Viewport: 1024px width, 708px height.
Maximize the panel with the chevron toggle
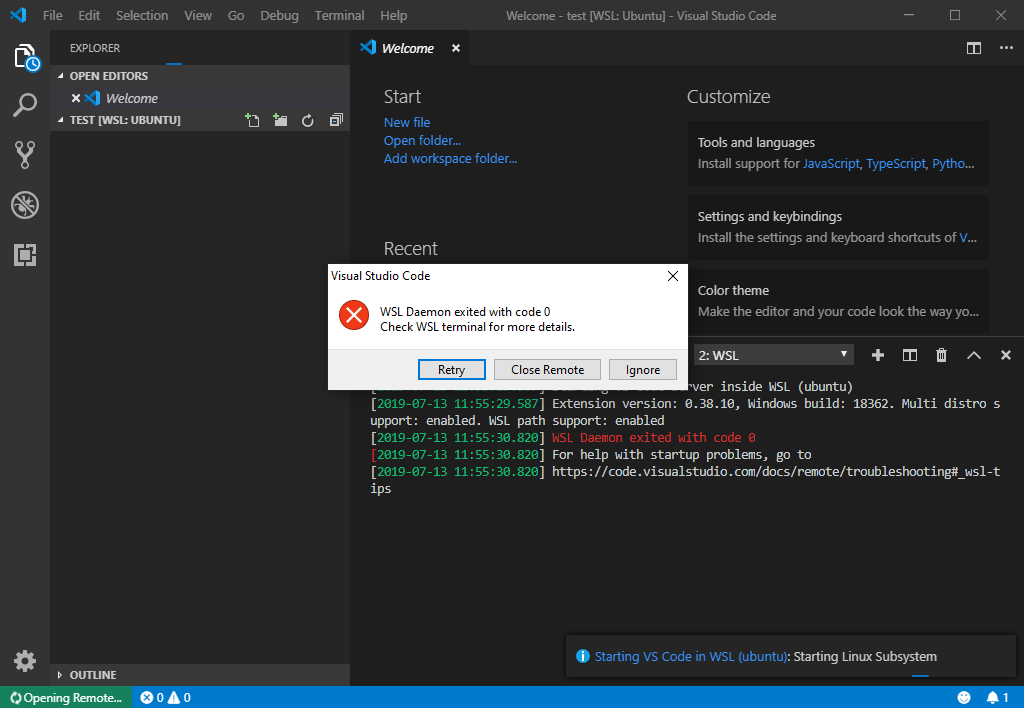pos(973,354)
